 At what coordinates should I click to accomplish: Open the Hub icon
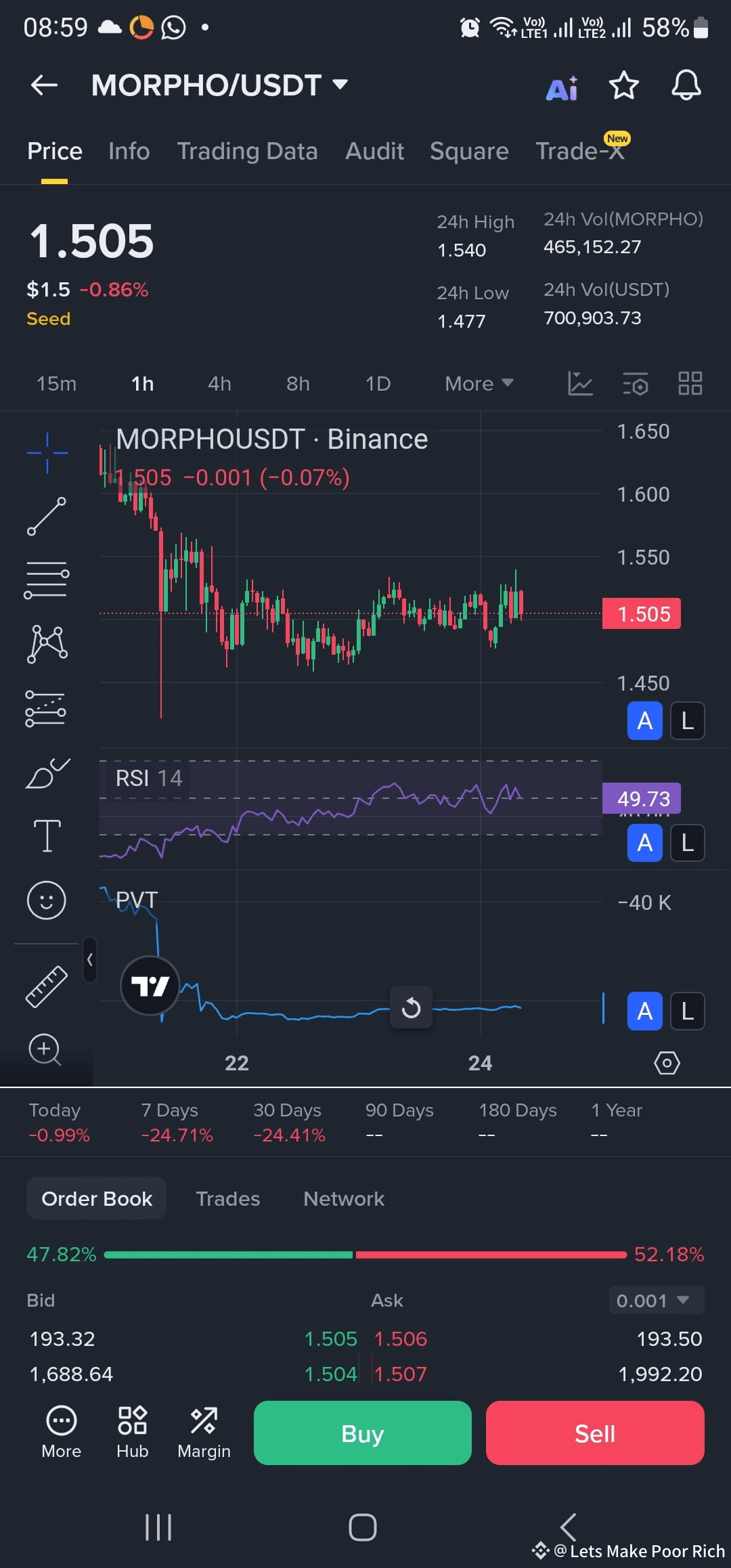(132, 1433)
